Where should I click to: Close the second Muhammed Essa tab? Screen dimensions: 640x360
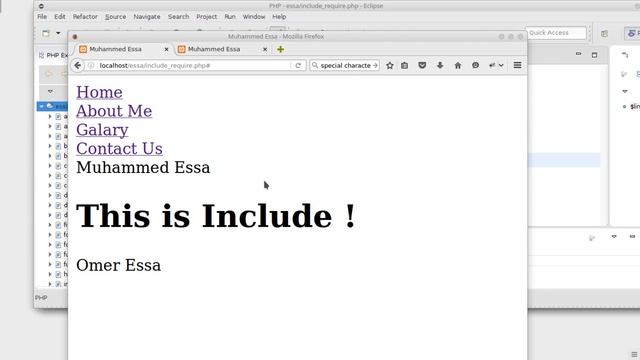click(x=264, y=49)
